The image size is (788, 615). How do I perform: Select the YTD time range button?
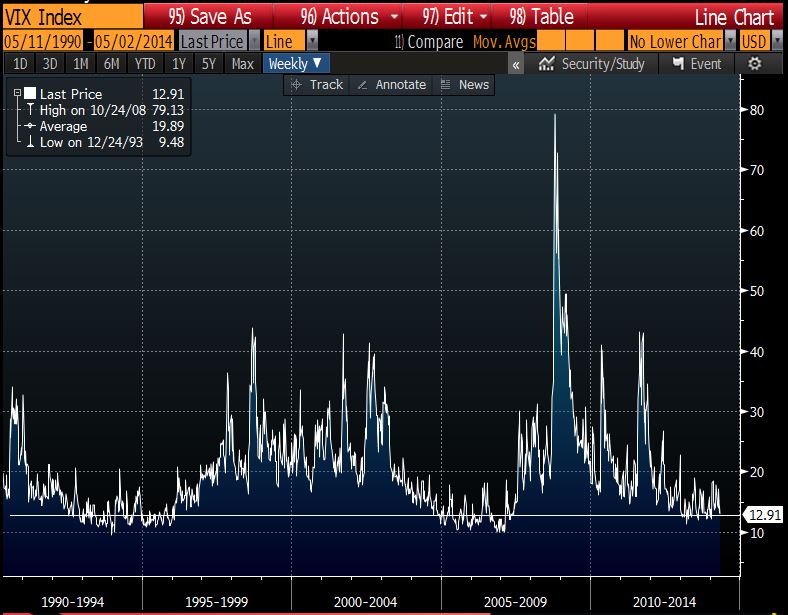pyautogui.click(x=145, y=63)
